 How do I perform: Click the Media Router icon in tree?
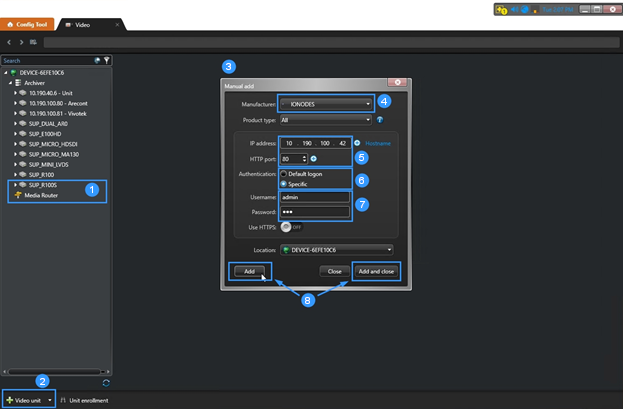pos(20,195)
